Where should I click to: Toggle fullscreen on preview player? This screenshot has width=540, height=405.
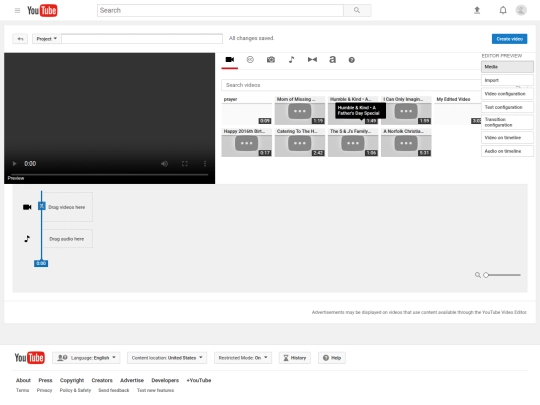click(x=185, y=164)
